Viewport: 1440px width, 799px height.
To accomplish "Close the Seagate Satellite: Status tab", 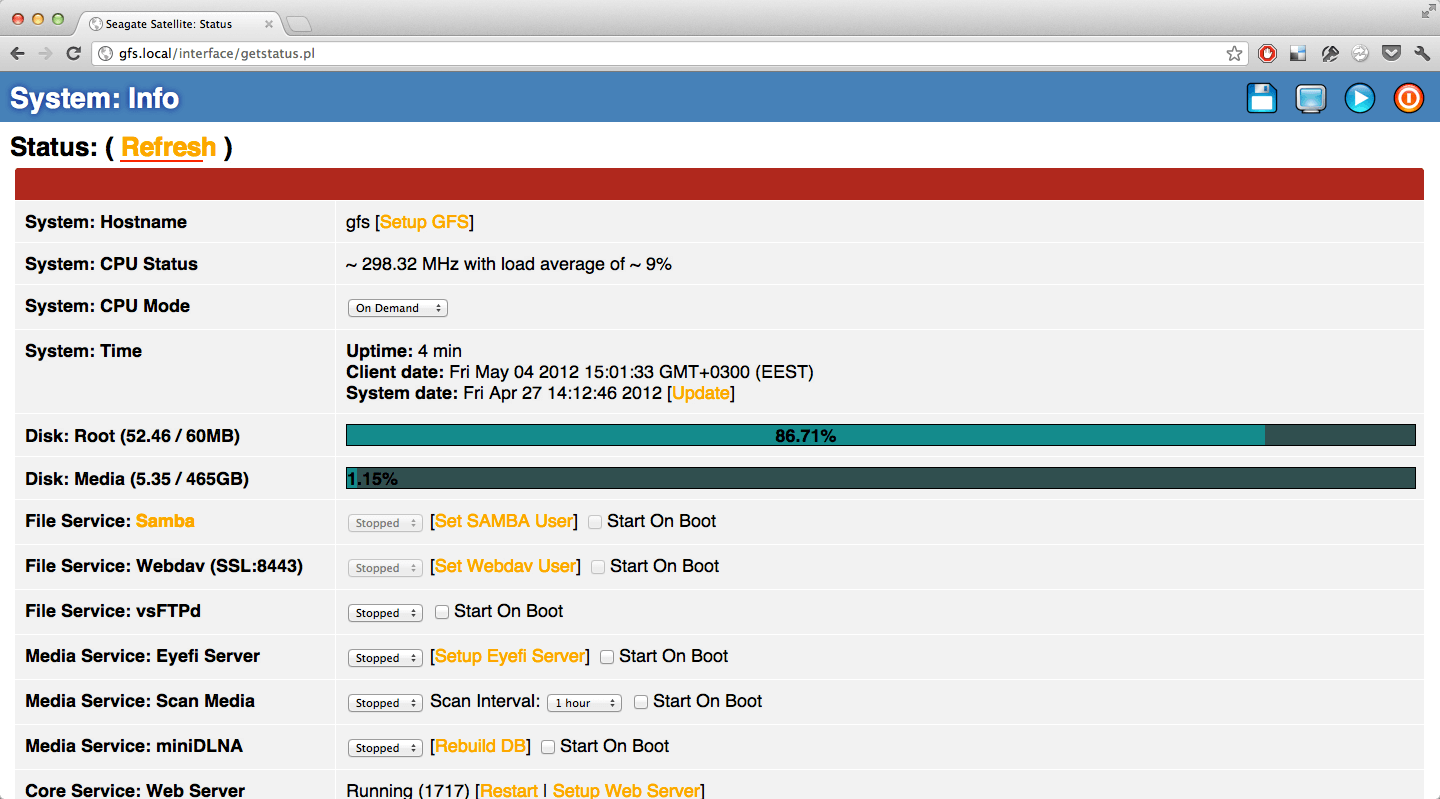I will coord(268,24).
